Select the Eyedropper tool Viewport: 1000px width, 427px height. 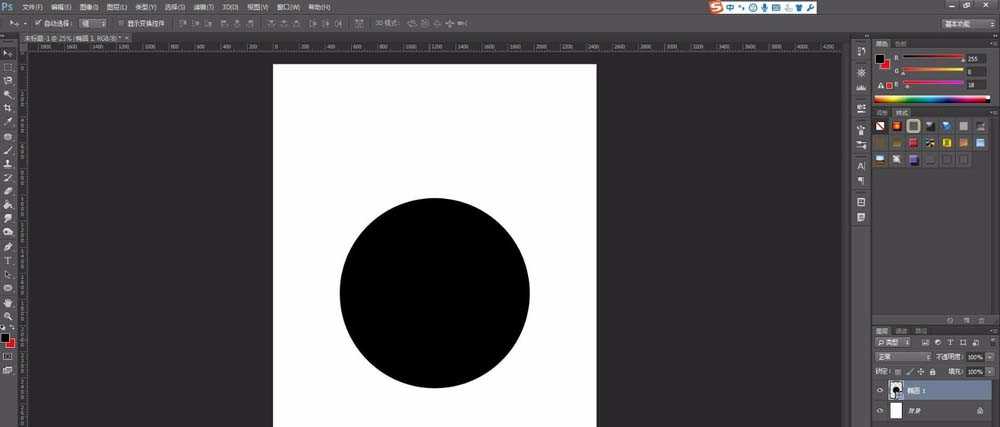click(x=8, y=122)
